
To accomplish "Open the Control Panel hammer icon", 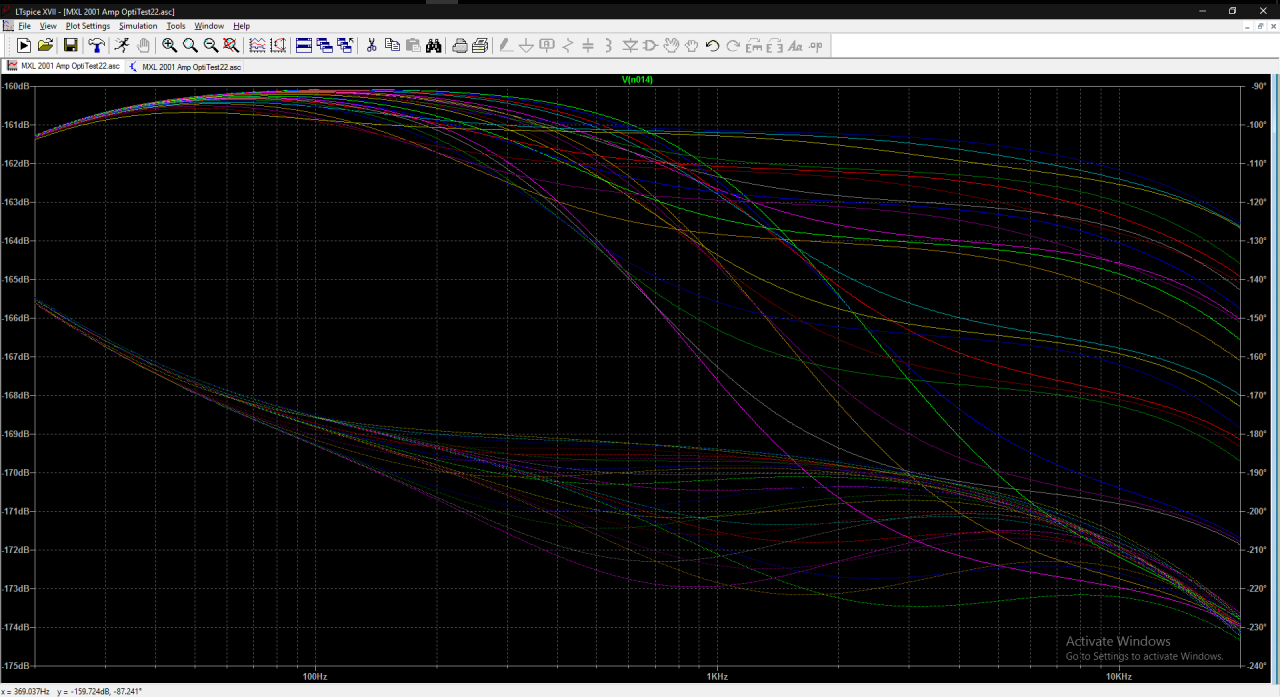I will tap(96, 45).
